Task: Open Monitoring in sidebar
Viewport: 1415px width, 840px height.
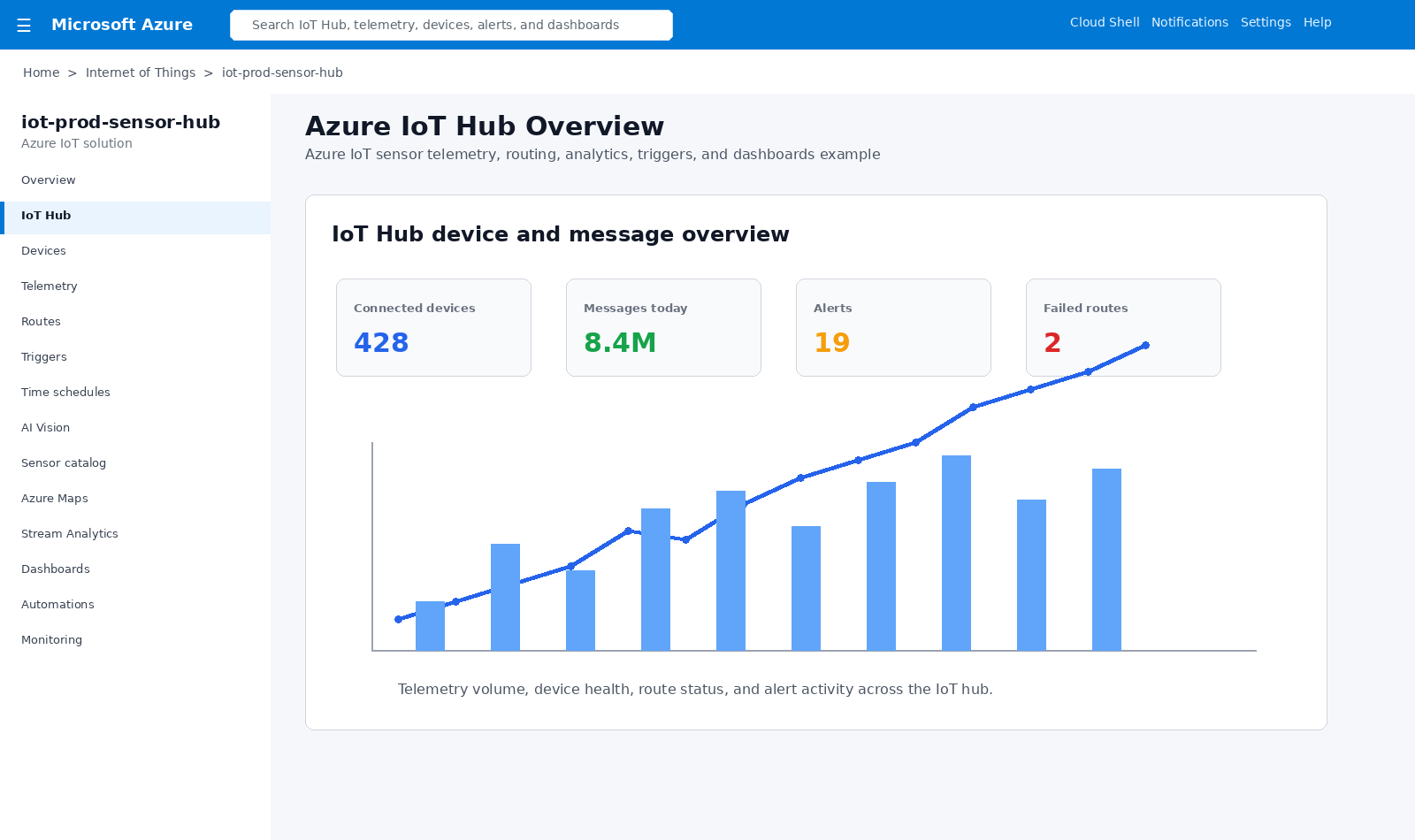Action: [x=135, y=640]
